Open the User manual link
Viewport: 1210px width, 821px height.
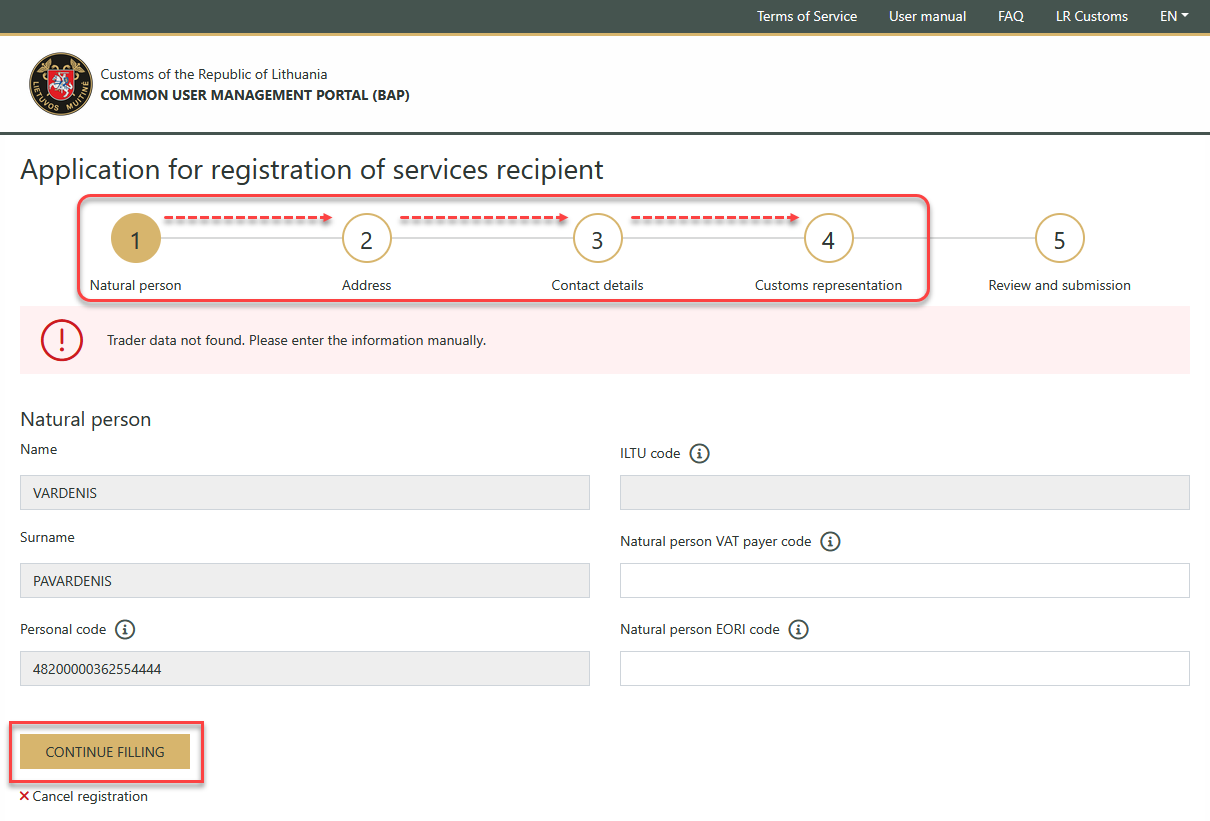click(x=927, y=16)
